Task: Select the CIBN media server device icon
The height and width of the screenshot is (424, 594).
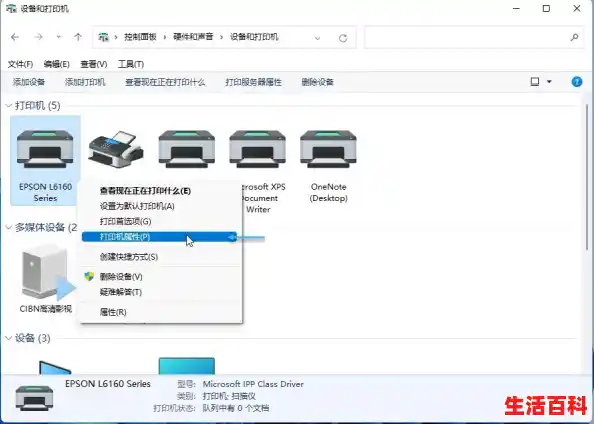Action: point(47,273)
